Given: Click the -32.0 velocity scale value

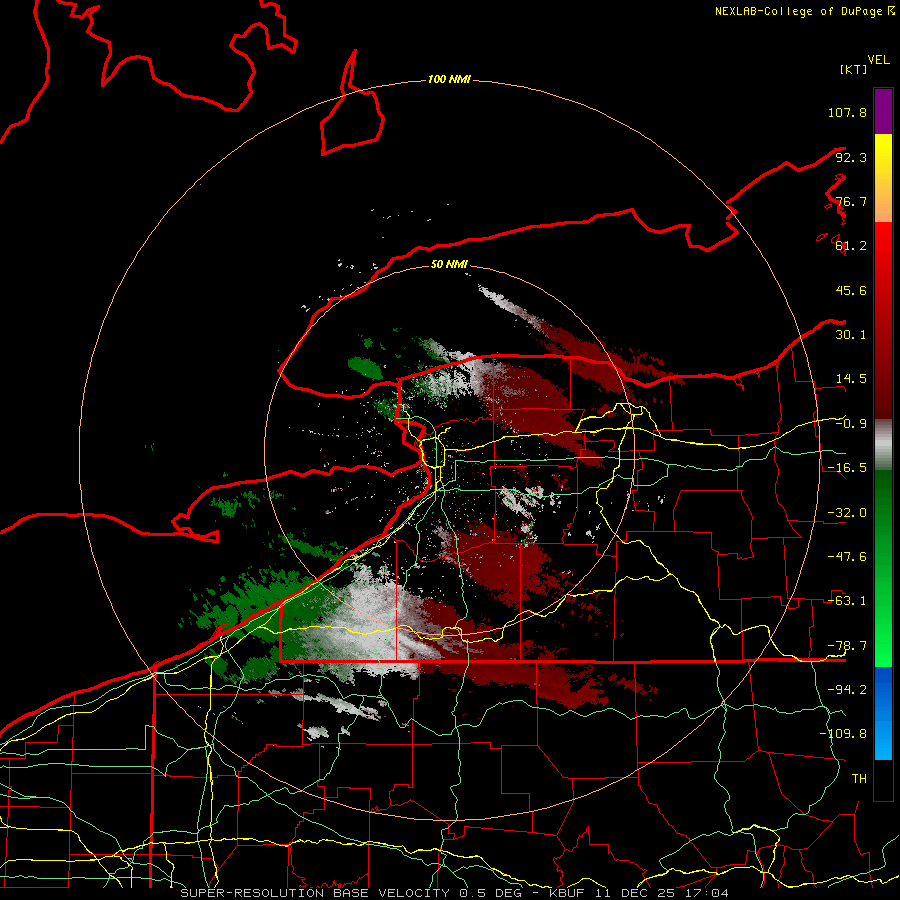Looking at the screenshot, I should click(x=847, y=513).
